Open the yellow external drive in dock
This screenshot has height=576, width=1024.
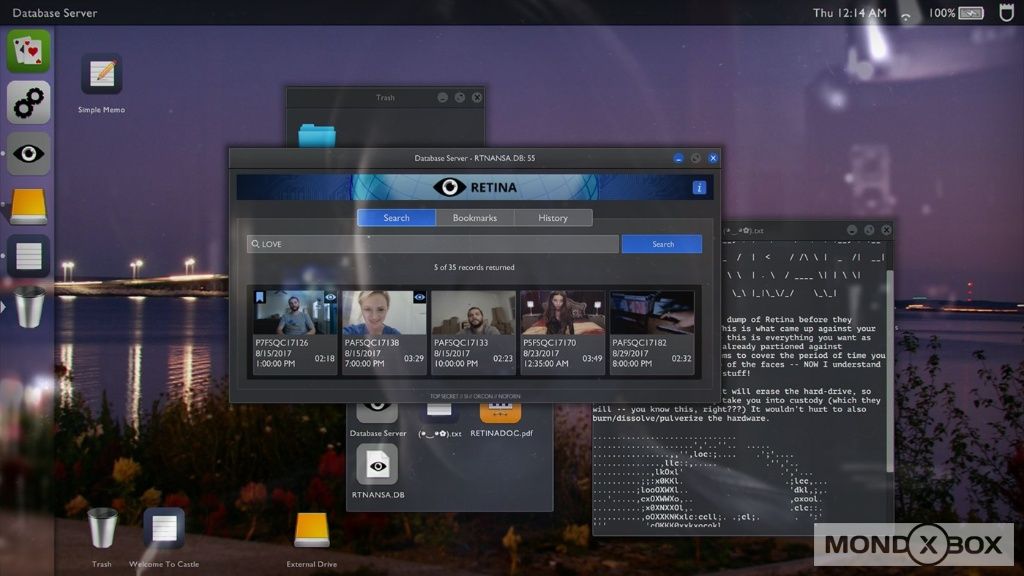(28, 205)
